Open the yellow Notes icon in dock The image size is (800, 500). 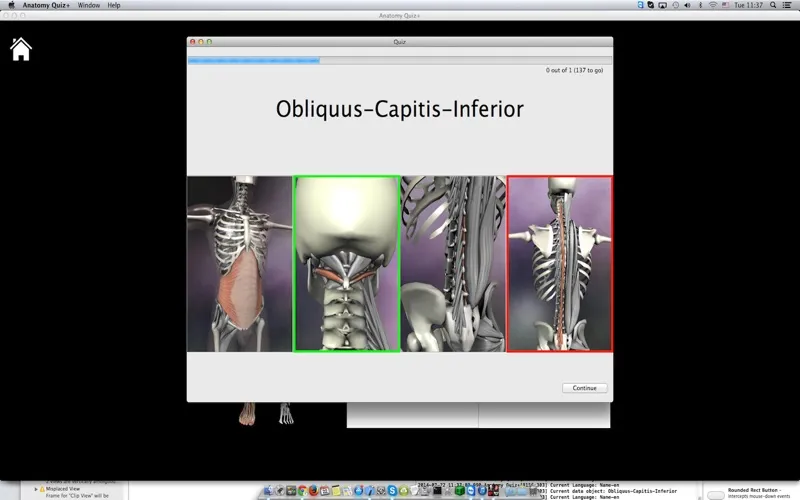336,491
